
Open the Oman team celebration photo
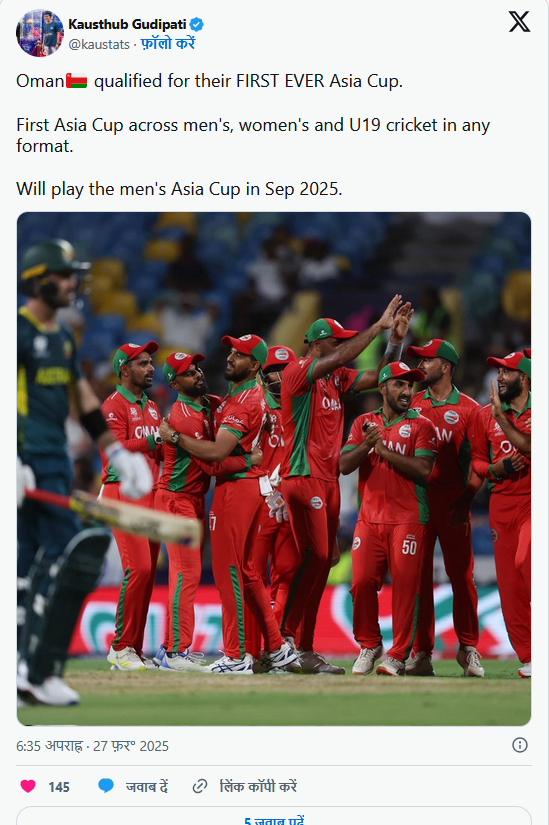pos(274,469)
